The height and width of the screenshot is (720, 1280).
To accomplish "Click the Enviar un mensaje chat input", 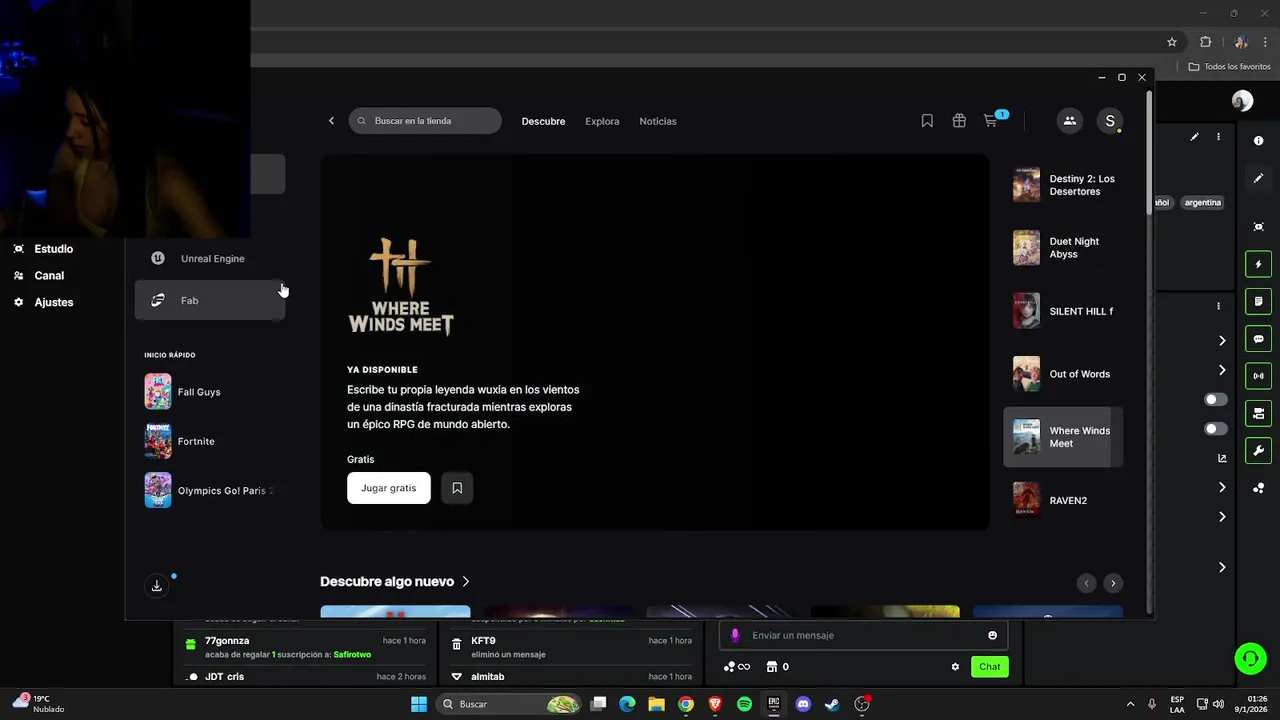I will 865,635.
